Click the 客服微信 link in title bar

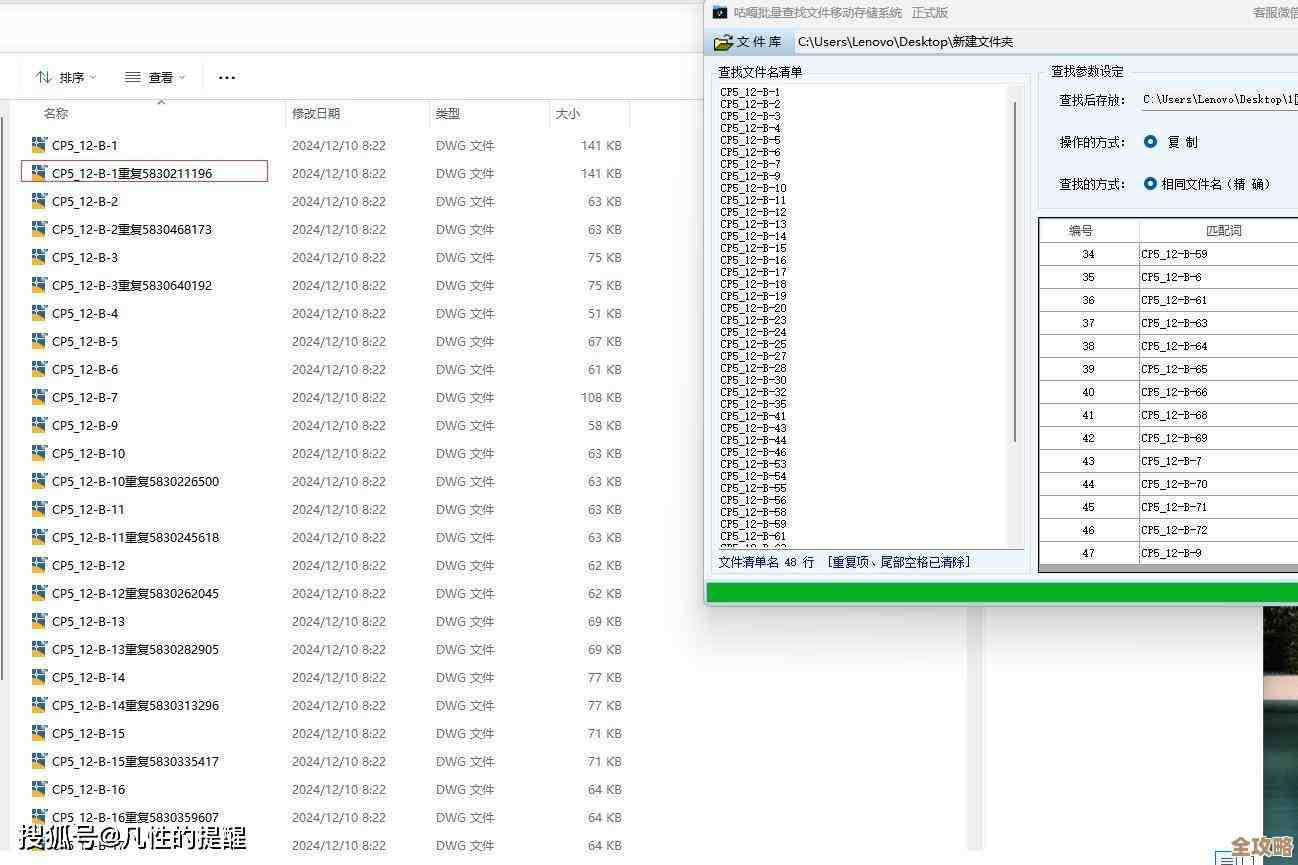pyautogui.click(x=1274, y=13)
